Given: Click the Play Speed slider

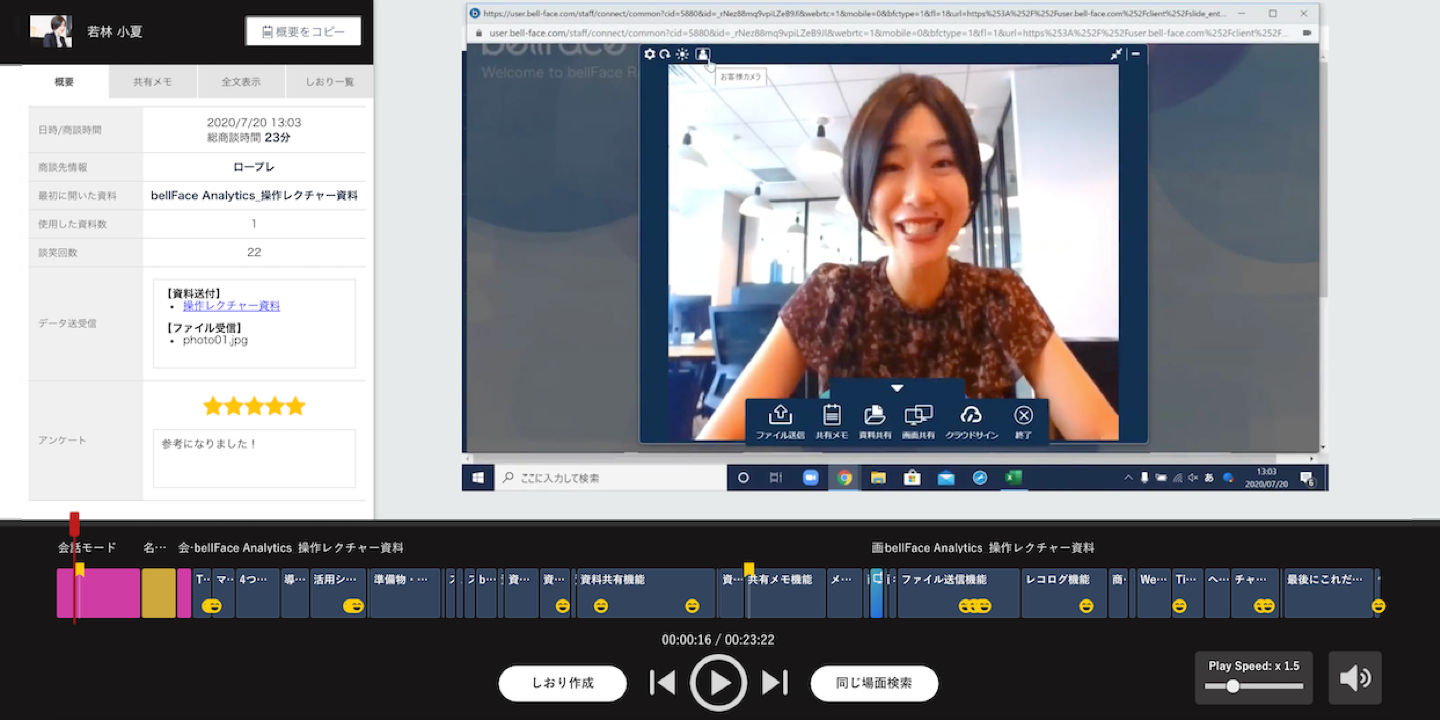Looking at the screenshot, I should pyautogui.click(x=1254, y=686).
